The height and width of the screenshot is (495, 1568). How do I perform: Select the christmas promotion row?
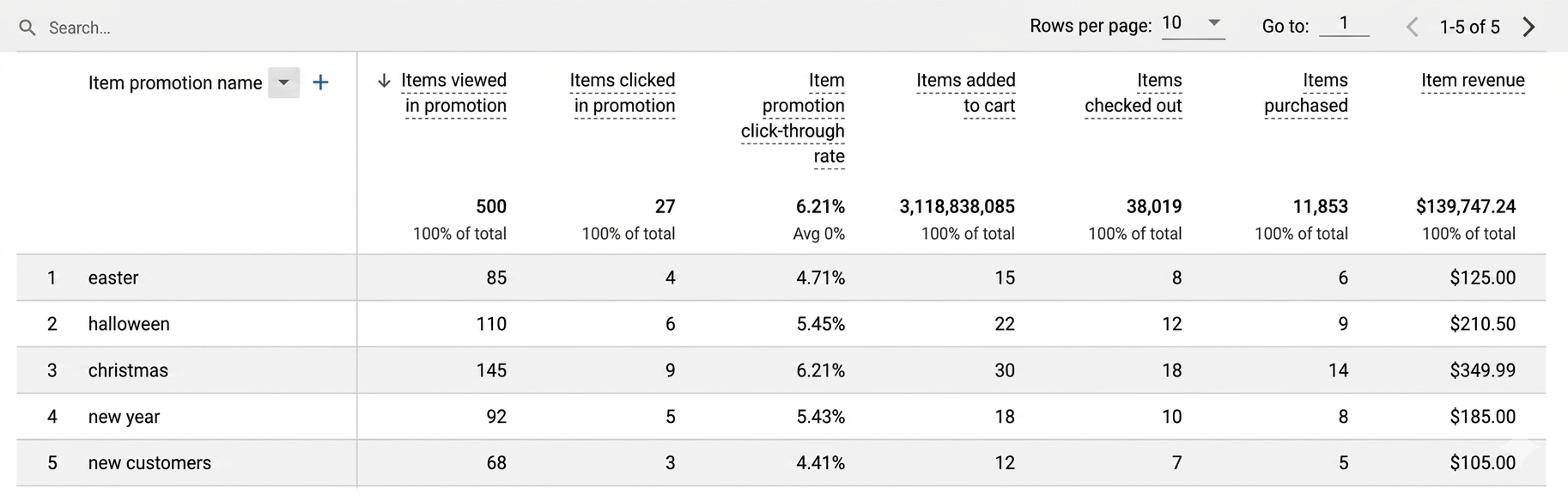[127, 370]
